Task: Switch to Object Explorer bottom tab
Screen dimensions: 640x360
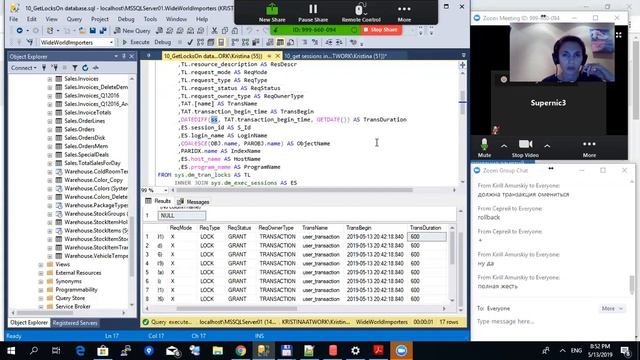Action: pos(29,323)
